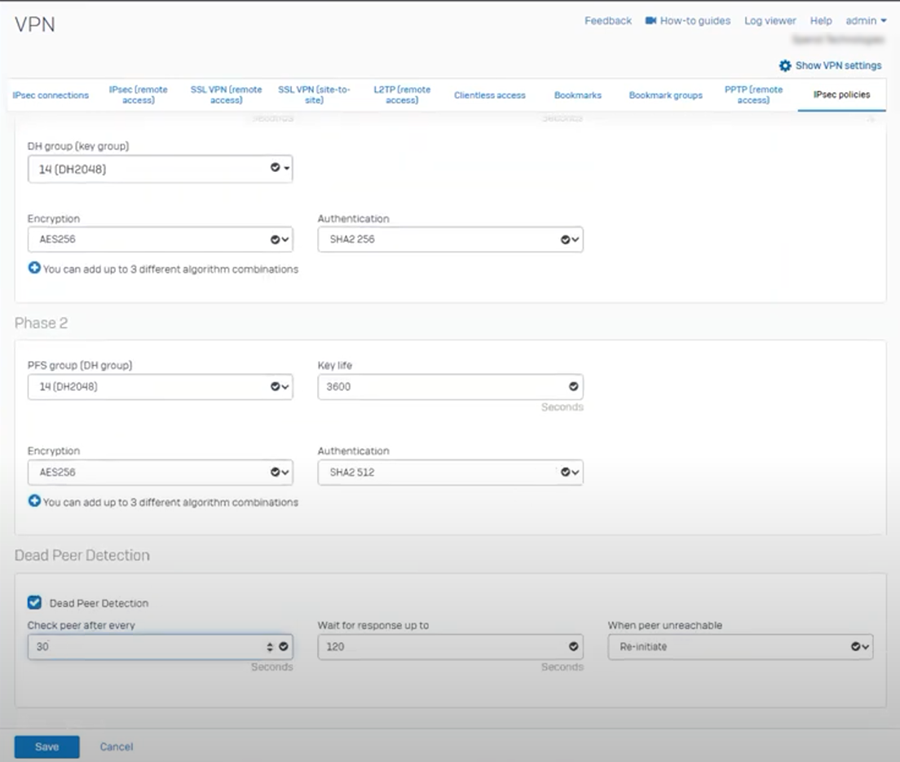Click the check icon in Wait for response field

tap(573, 647)
